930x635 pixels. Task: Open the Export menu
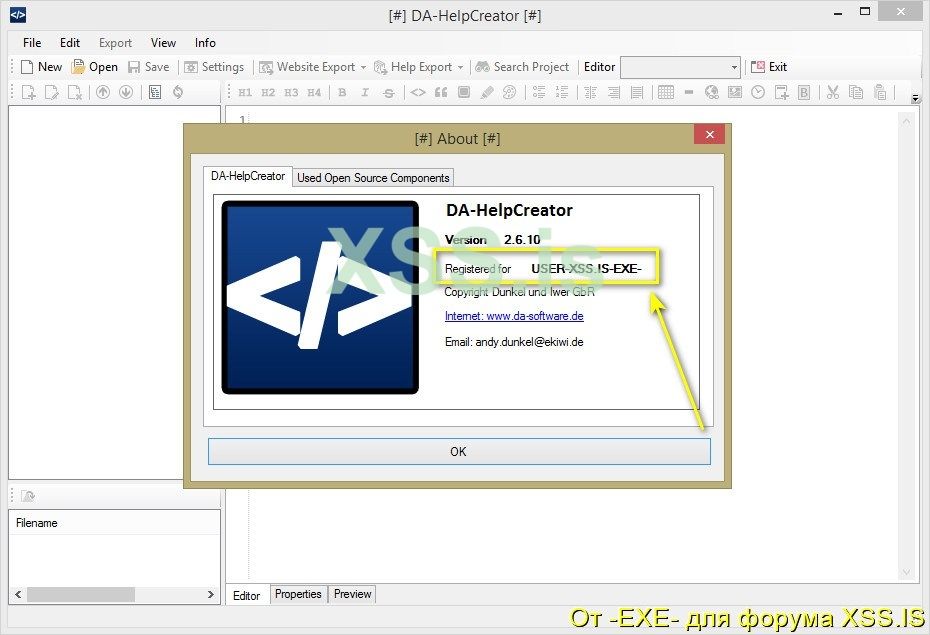[115, 43]
